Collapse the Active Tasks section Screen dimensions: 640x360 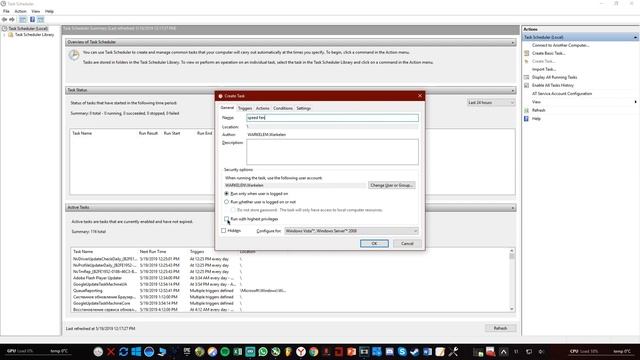pyautogui.click(x=513, y=208)
